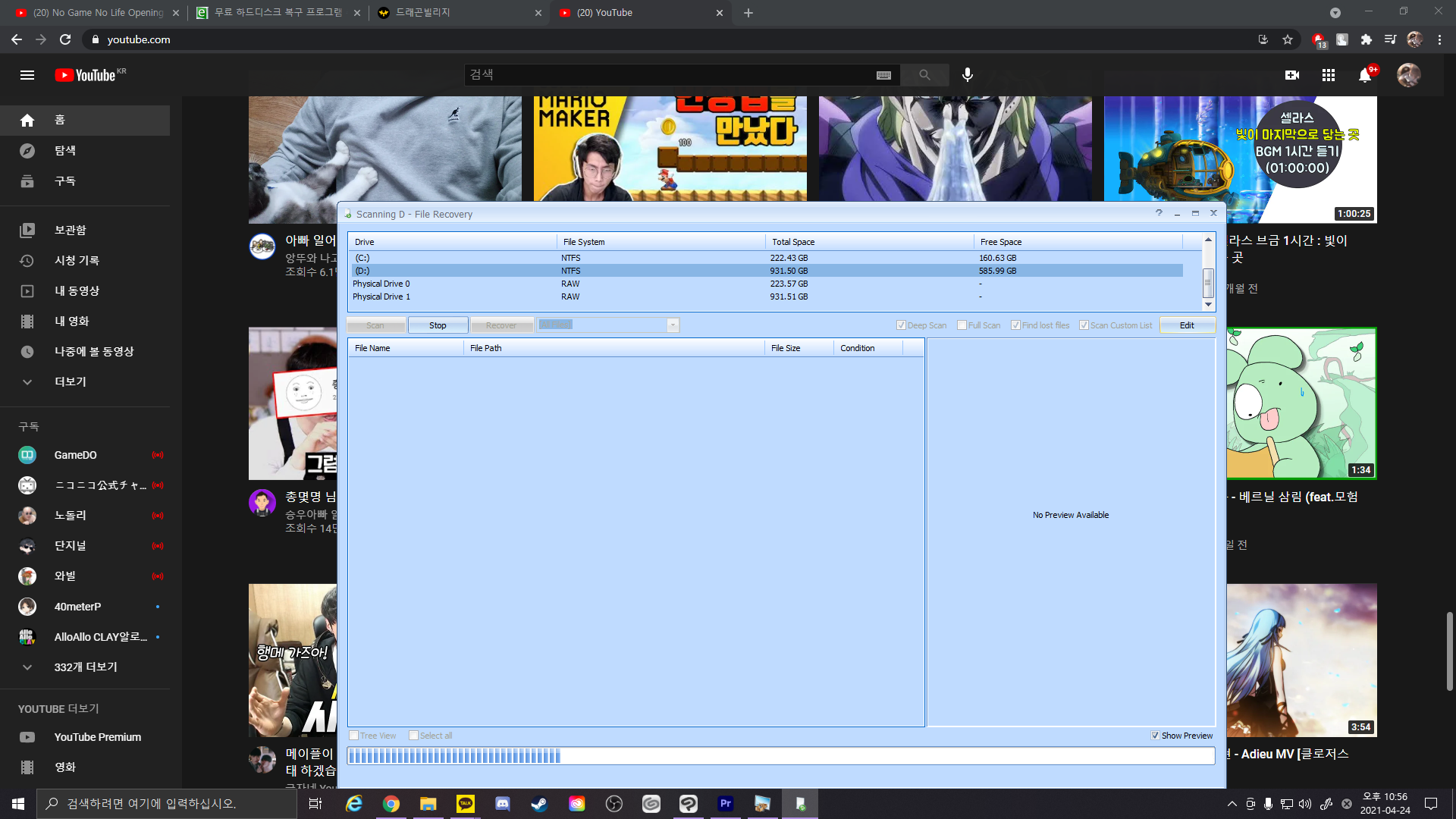The image size is (1456, 819).
Task: Click the Edit custom list button
Action: tap(1187, 325)
